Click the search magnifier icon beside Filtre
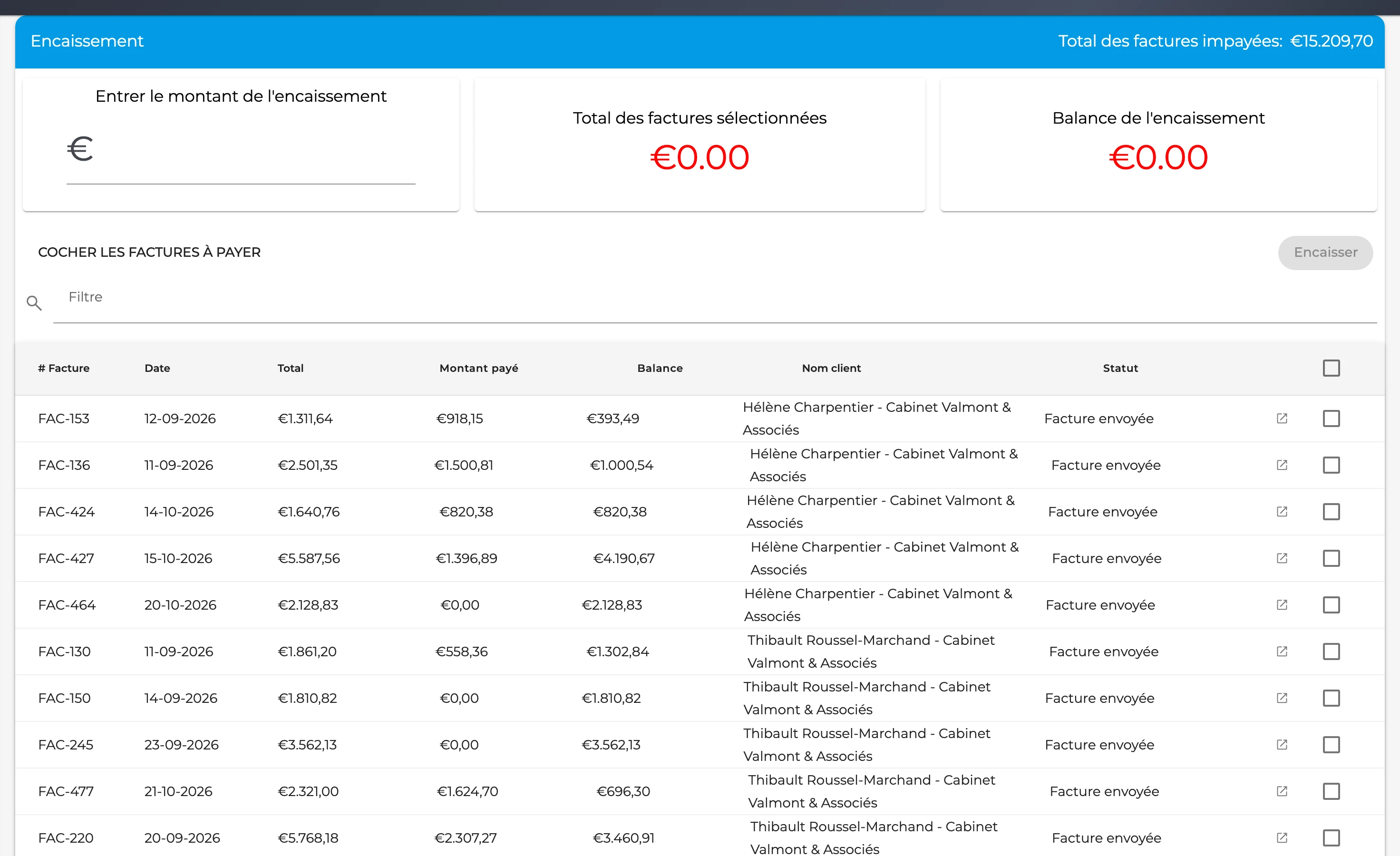Viewport: 1400px width, 856px height. point(34,303)
